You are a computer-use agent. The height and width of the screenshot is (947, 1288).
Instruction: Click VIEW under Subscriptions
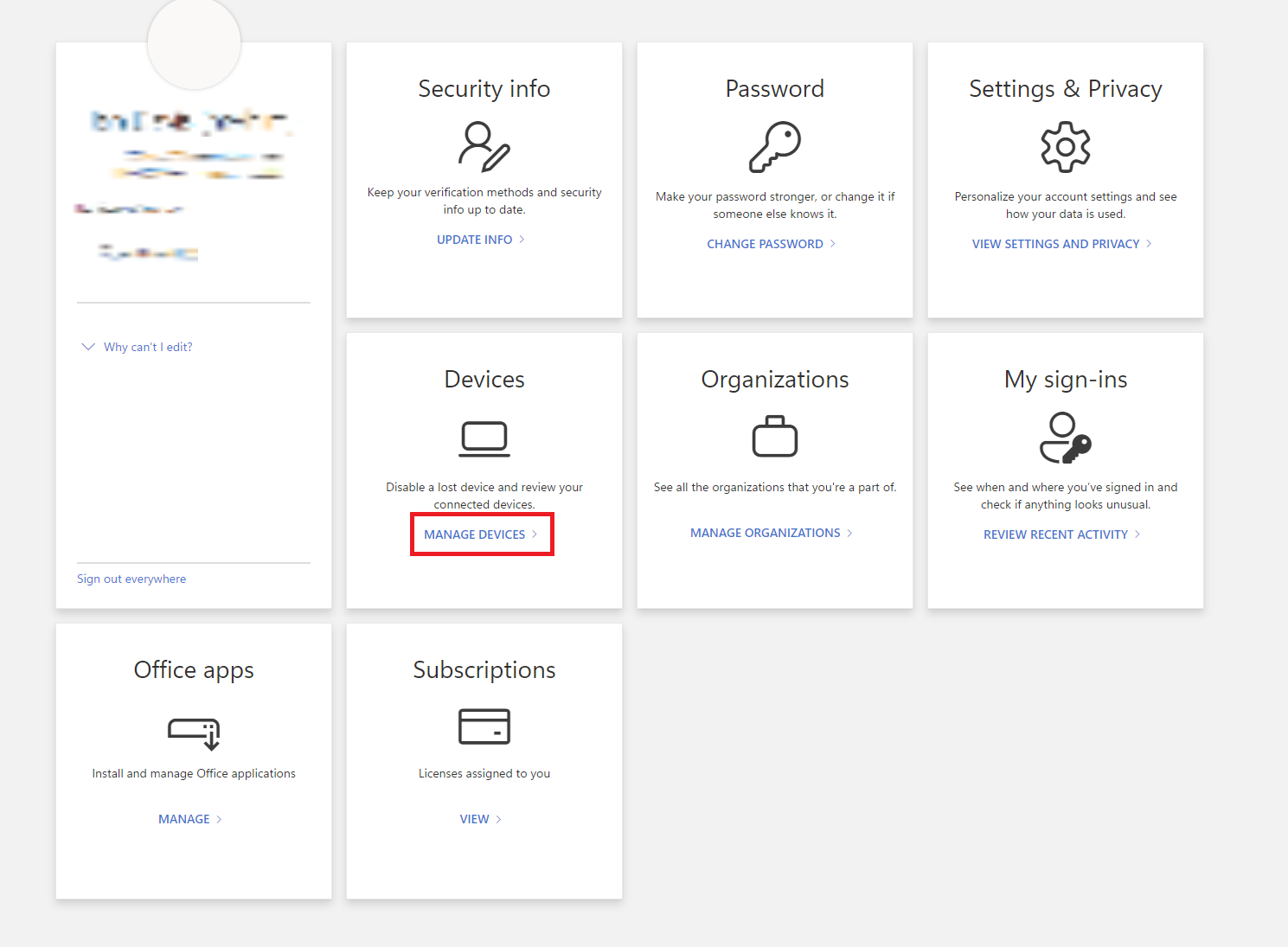coord(475,818)
